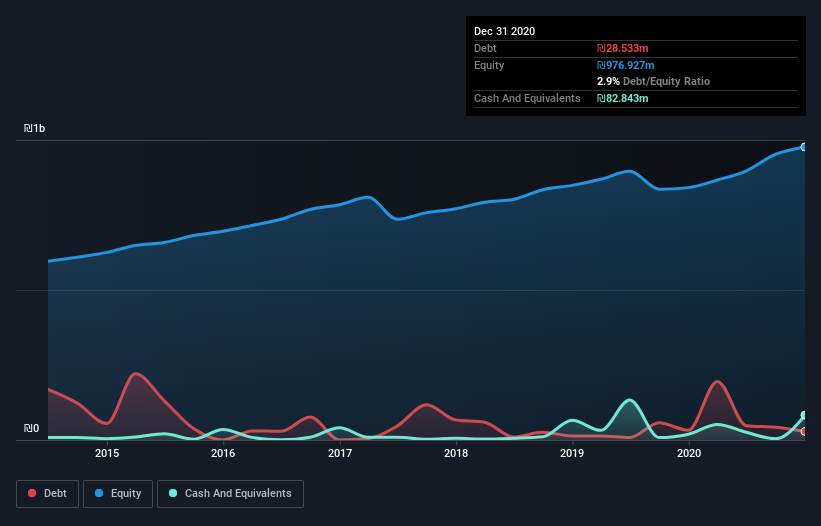Select the 2016 x-axis label
The image size is (821, 526).
pyautogui.click(x=223, y=453)
